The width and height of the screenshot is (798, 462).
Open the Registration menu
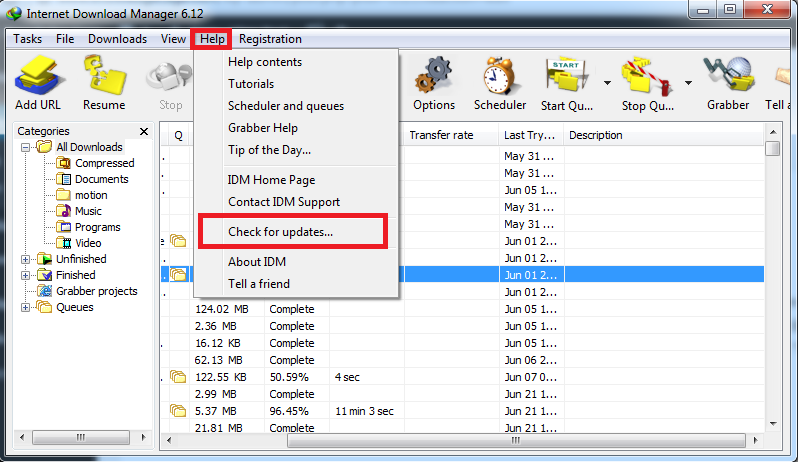click(x=270, y=39)
